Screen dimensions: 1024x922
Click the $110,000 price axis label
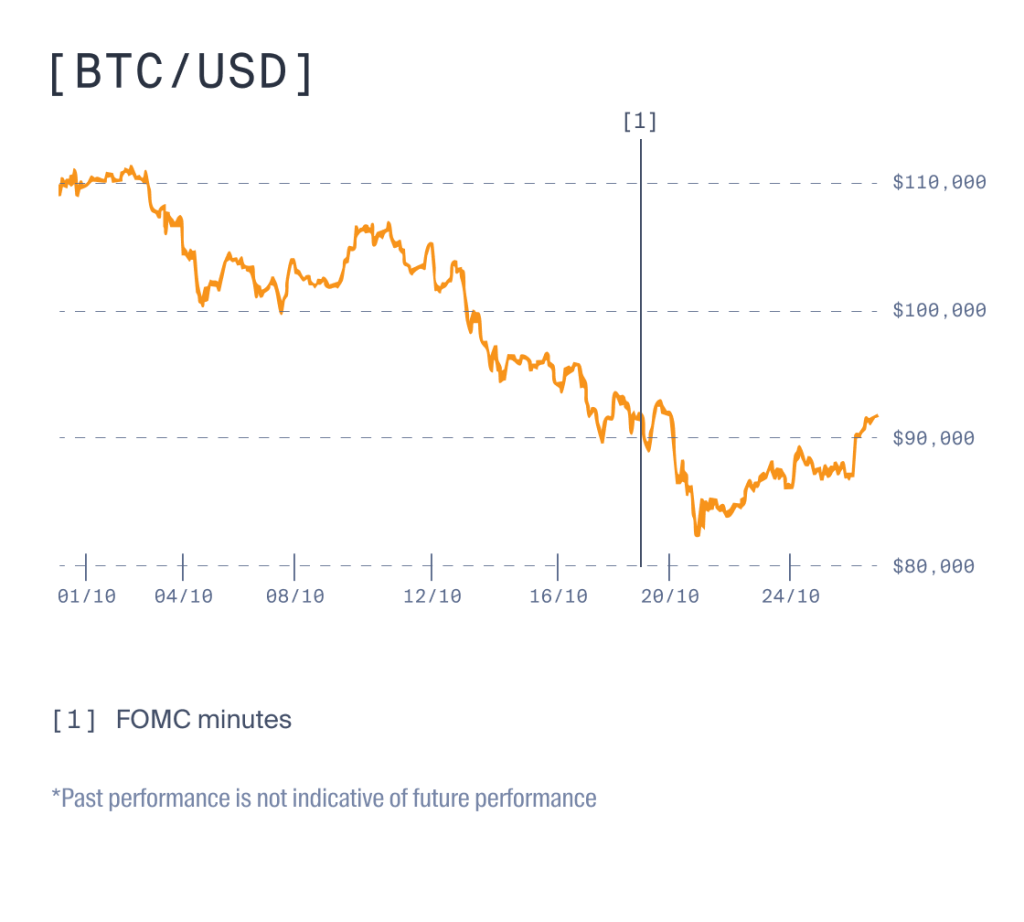pos(939,182)
